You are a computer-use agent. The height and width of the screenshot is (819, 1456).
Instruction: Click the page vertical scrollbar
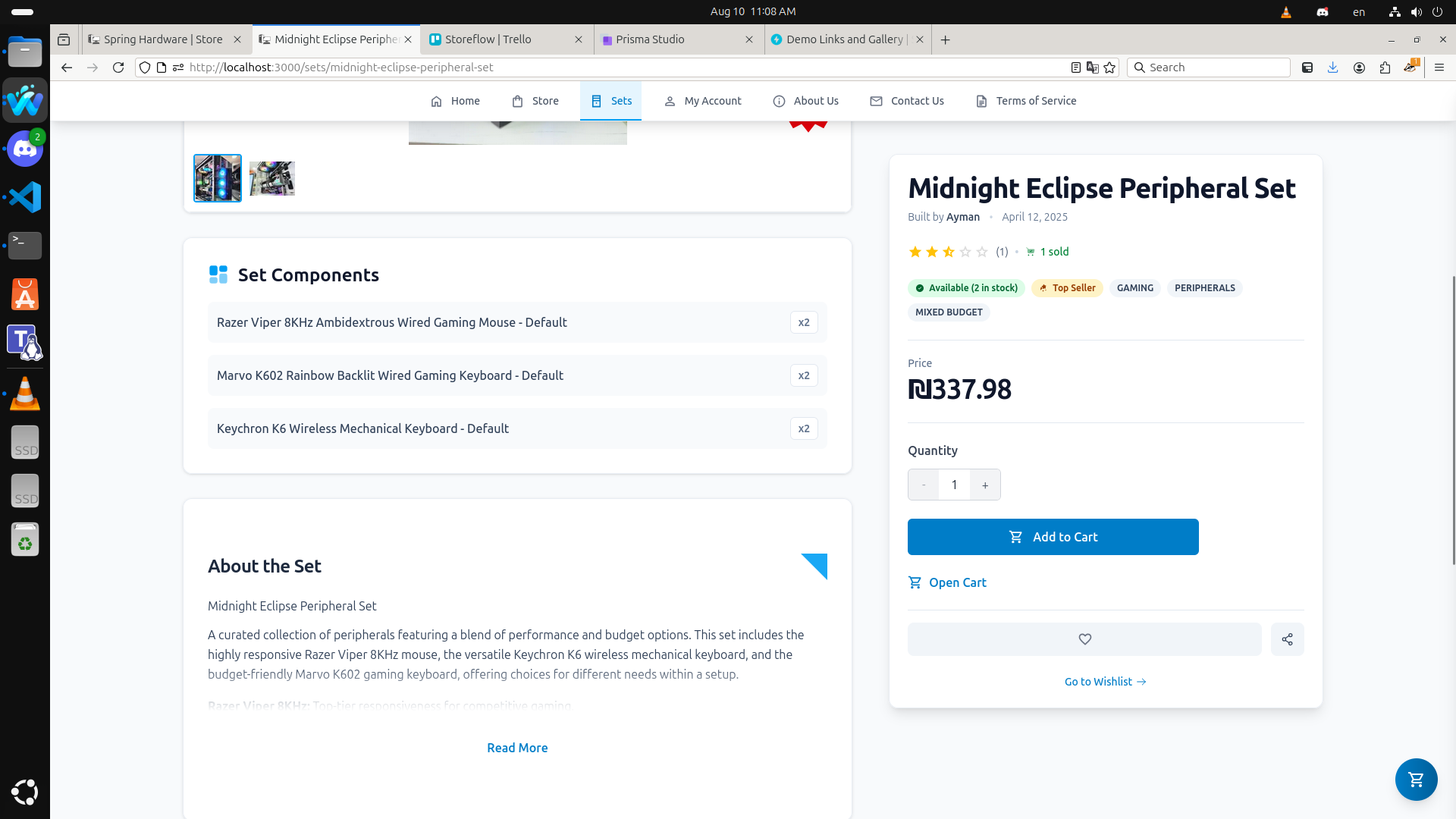pos(1453,421)
